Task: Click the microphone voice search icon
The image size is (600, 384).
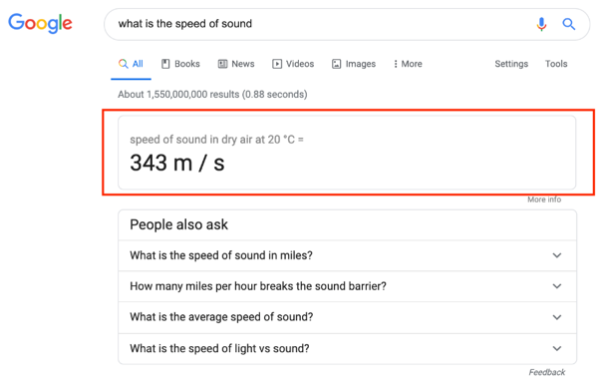Action: pos(541,24)
